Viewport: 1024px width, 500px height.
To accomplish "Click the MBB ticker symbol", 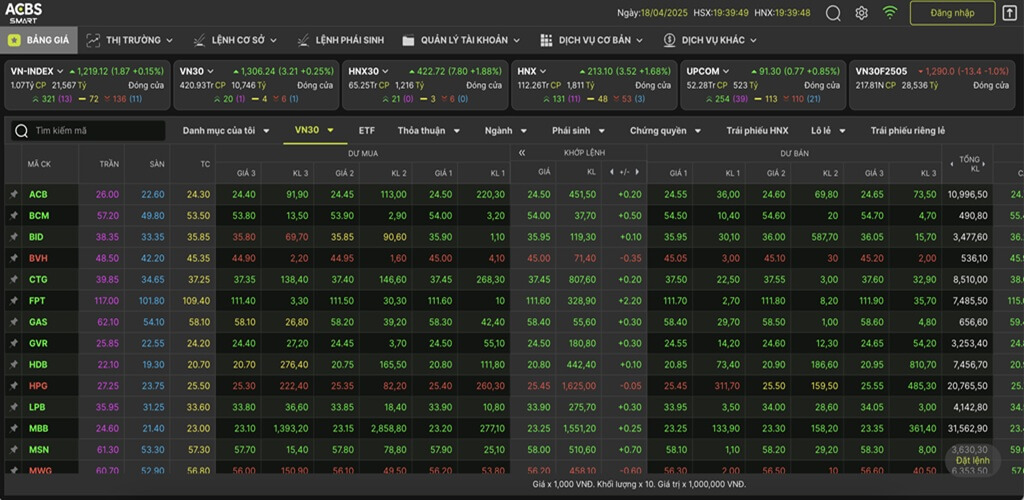I will [x=39, y=428].
